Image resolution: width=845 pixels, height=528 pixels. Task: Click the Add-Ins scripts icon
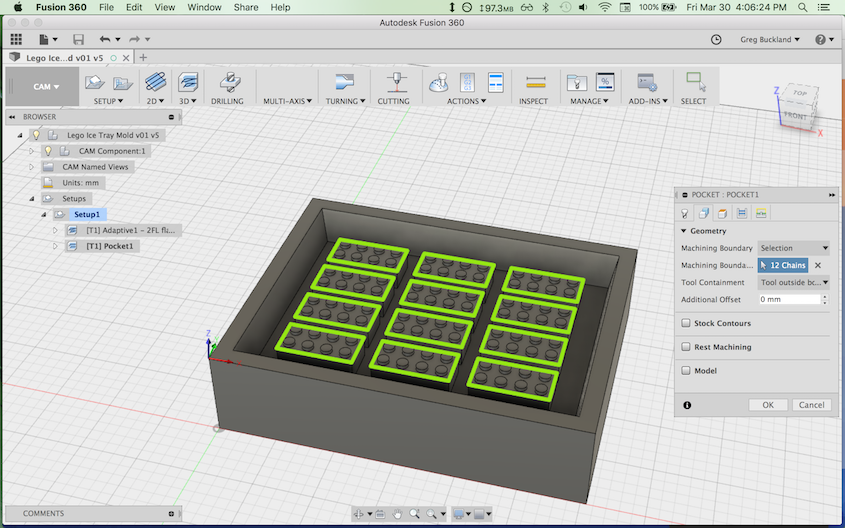(x=646, y=82)
